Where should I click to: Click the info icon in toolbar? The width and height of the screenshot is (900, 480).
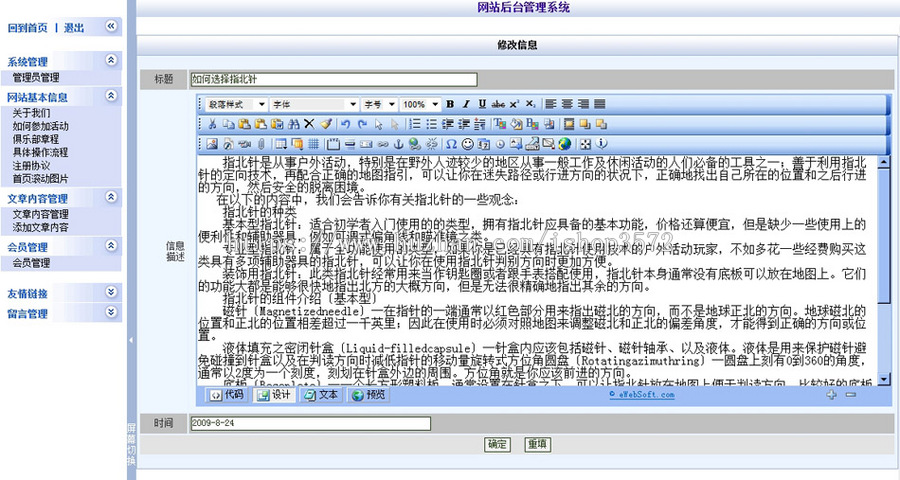pyautogui.click(x=602, y=144)
